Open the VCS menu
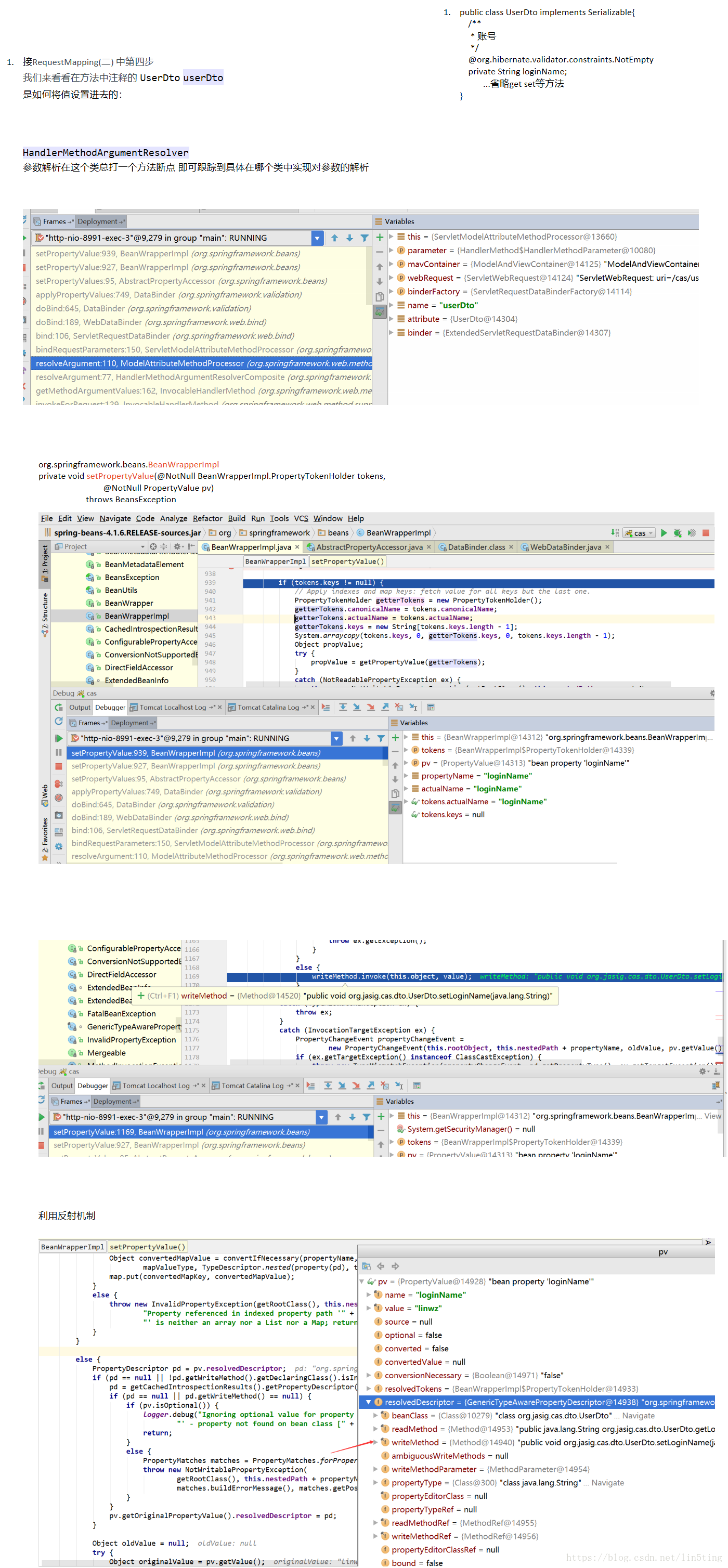The width and height of the screenshot is (728, 1568). [x=301, y=518]
